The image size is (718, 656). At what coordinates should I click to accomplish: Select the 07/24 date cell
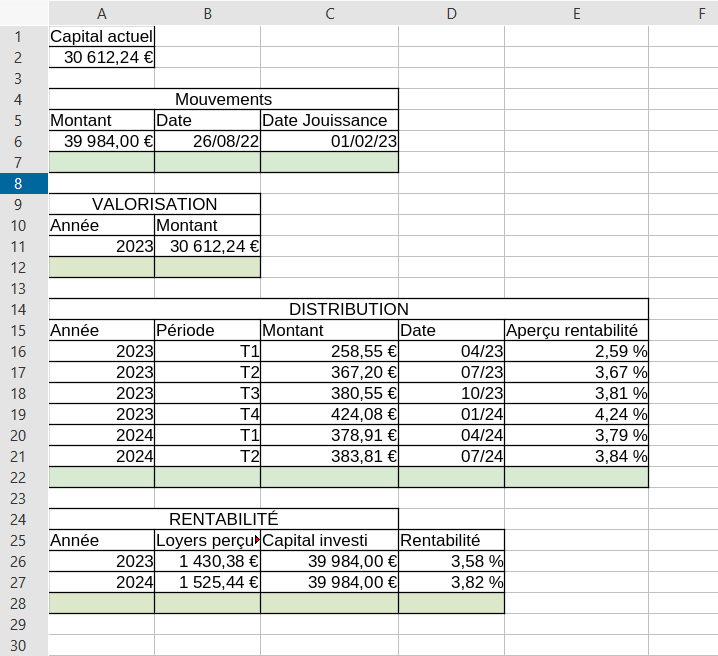pyautogui.click(x=451, y=456)
